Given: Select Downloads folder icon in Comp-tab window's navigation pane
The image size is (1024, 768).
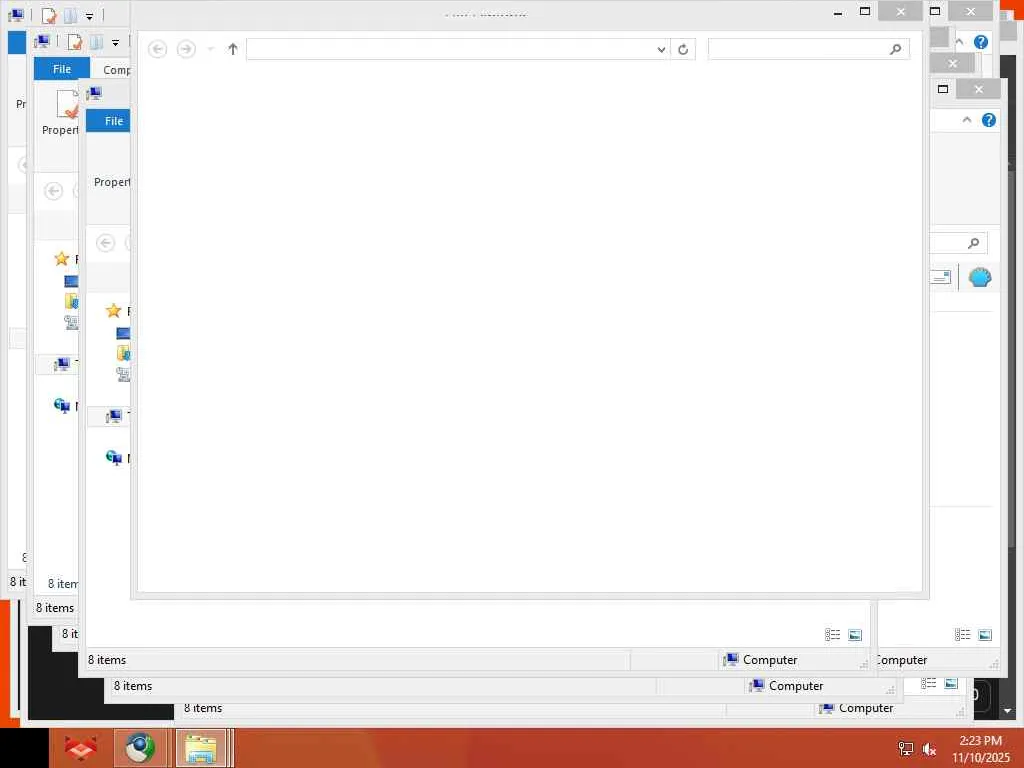Looking at the screenshot, I should coord(71,301).
